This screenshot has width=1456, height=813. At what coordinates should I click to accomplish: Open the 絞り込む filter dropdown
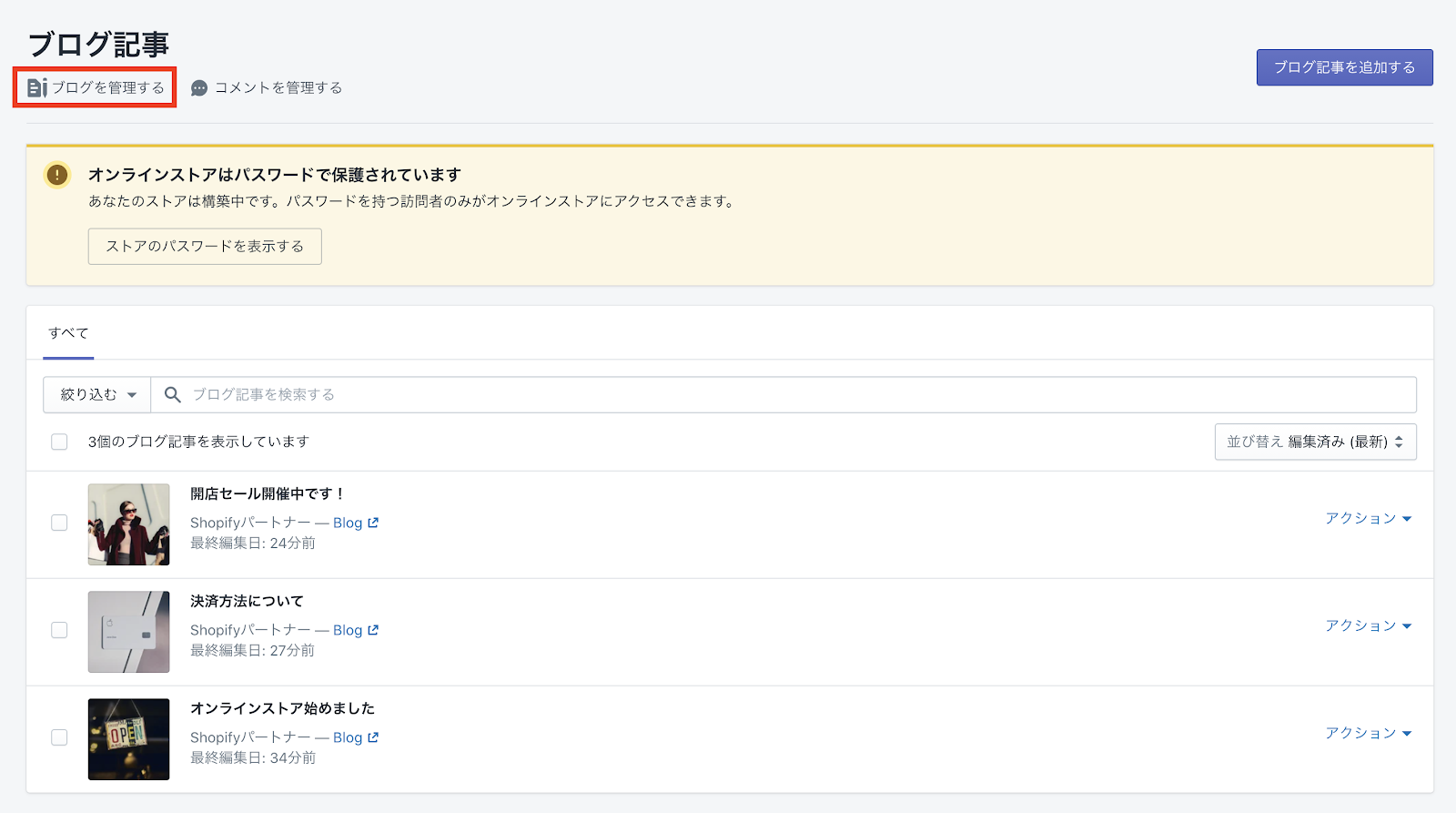click(97, 394)
